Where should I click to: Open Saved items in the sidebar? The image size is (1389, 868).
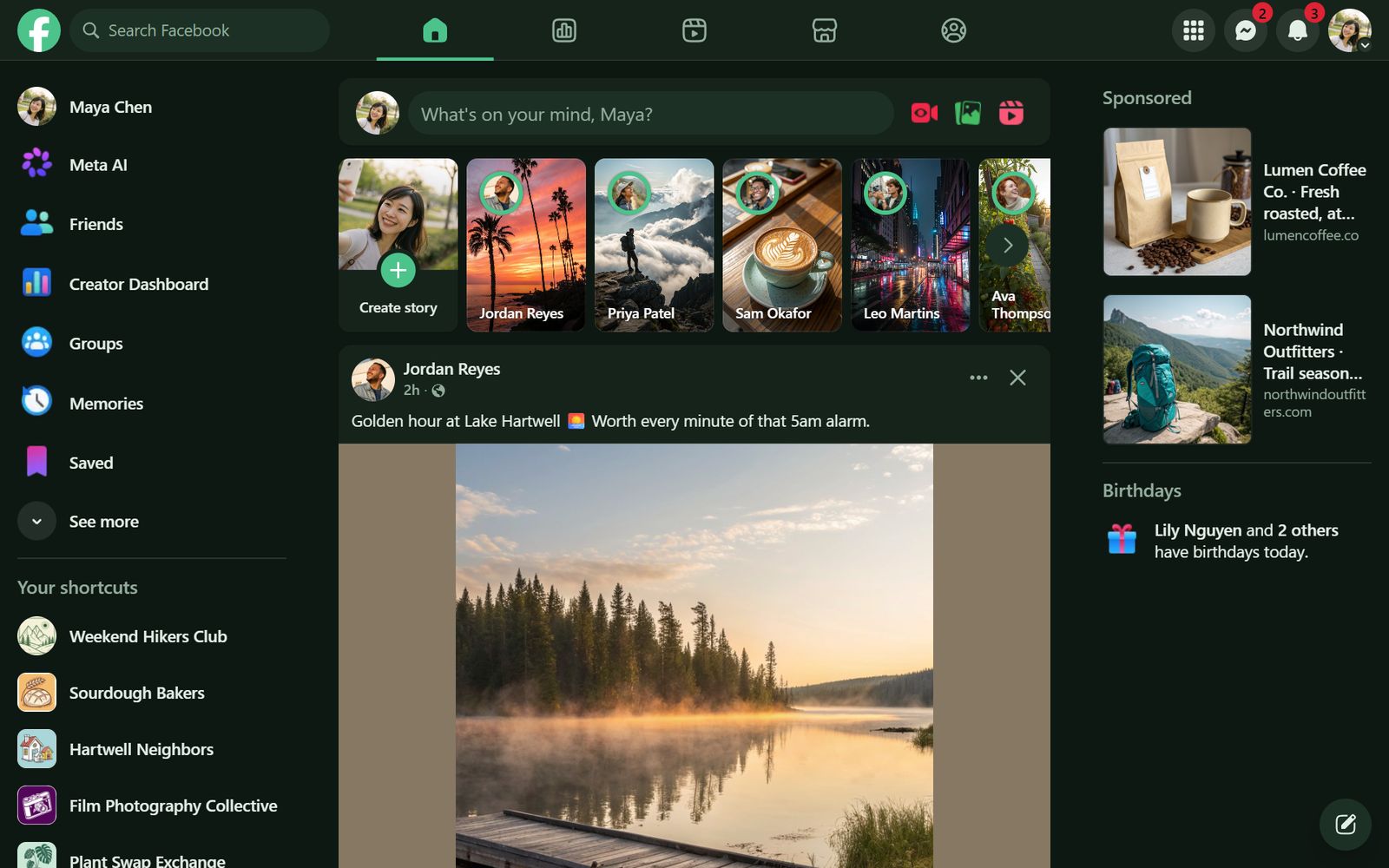tap(152, 463)
